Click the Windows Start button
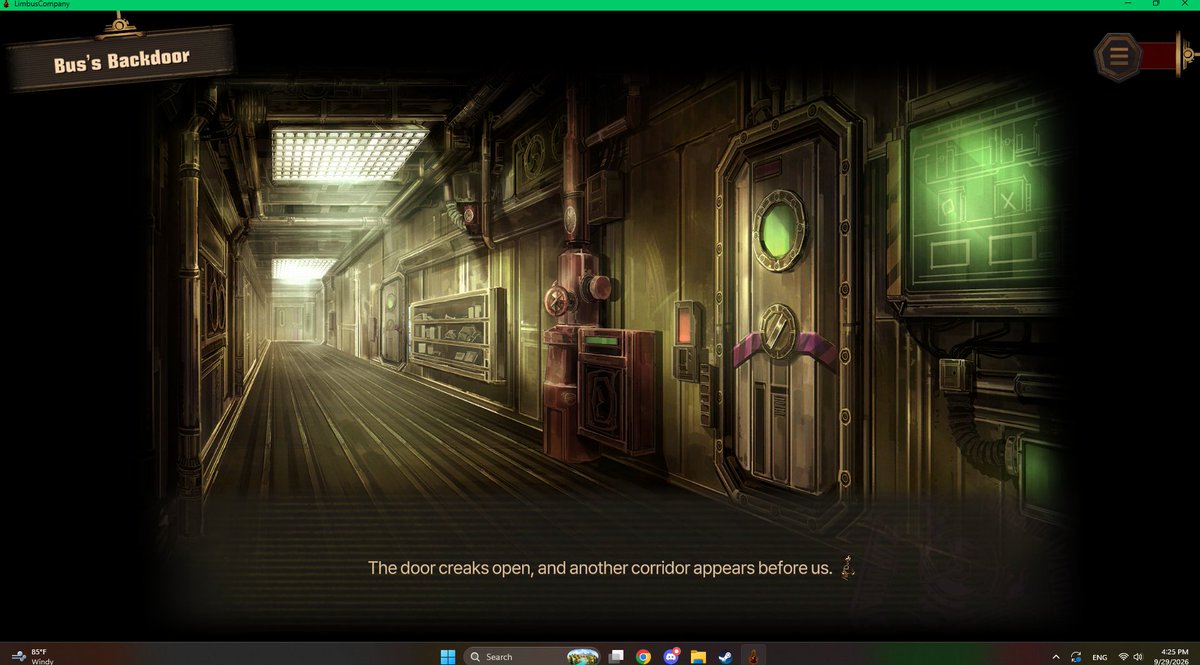The height and width of the screenshot is (665, 1200). (448, 656)
